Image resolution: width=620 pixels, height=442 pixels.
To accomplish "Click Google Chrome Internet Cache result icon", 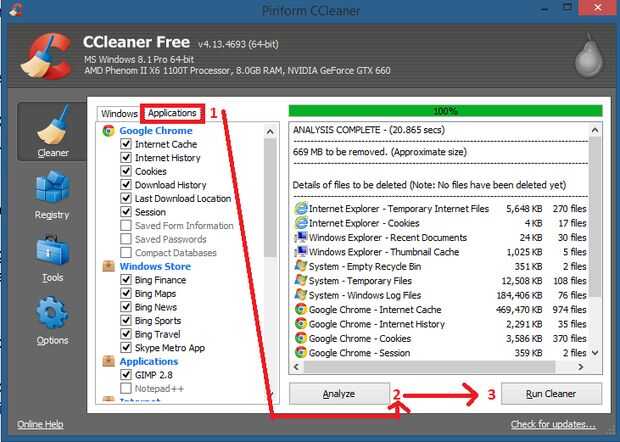I will [301, 309].
